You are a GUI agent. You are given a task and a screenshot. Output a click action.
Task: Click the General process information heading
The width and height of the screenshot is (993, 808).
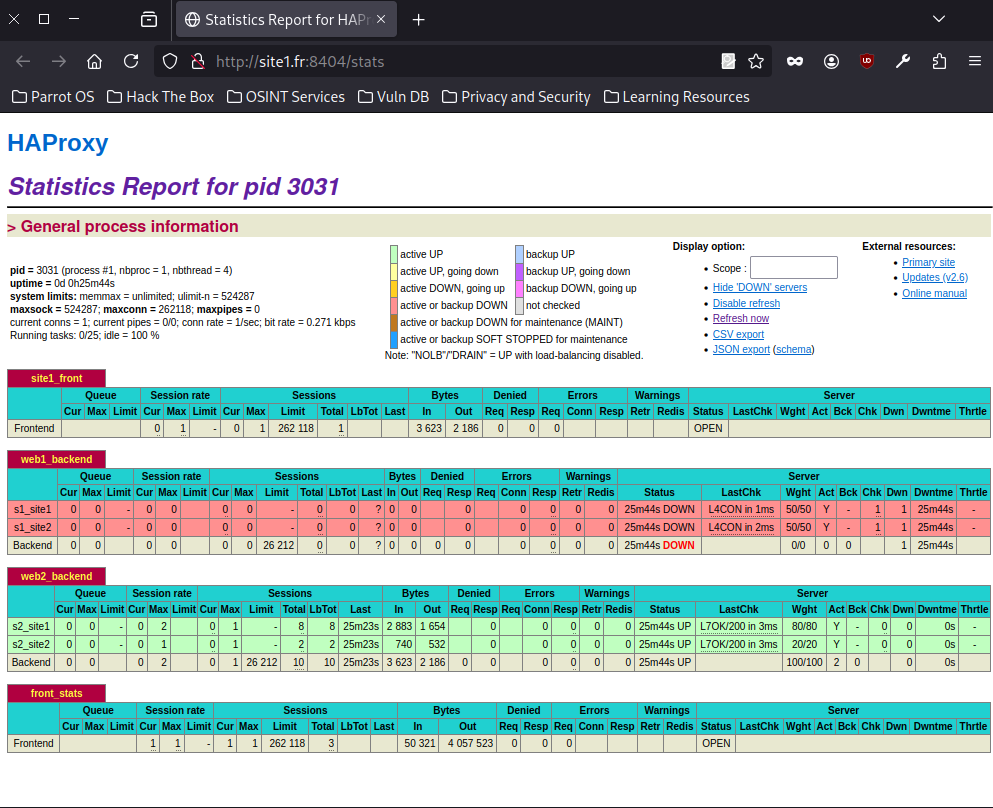tap(129, 227)
